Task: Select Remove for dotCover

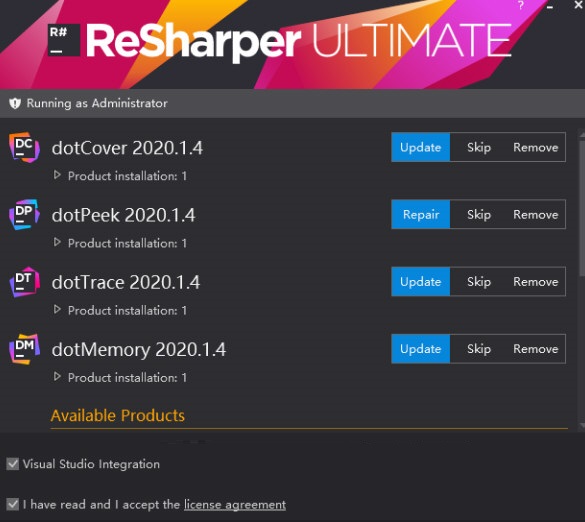Action: [x=535, y=147]
